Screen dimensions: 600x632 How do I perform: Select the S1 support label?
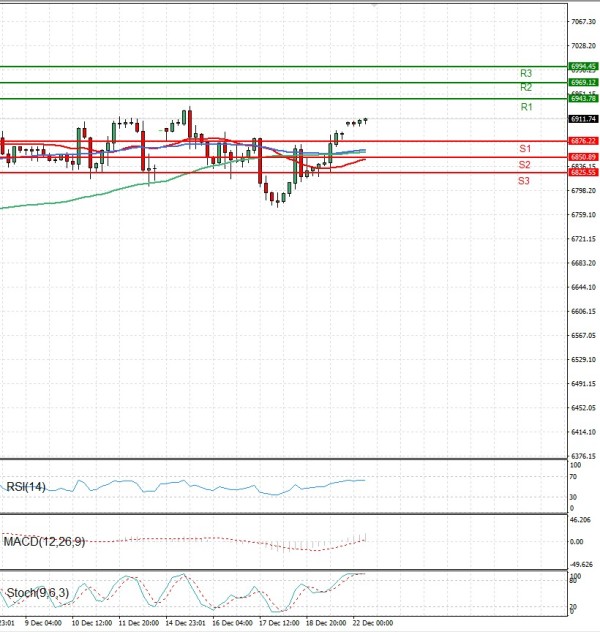click(x=524, y=148)
